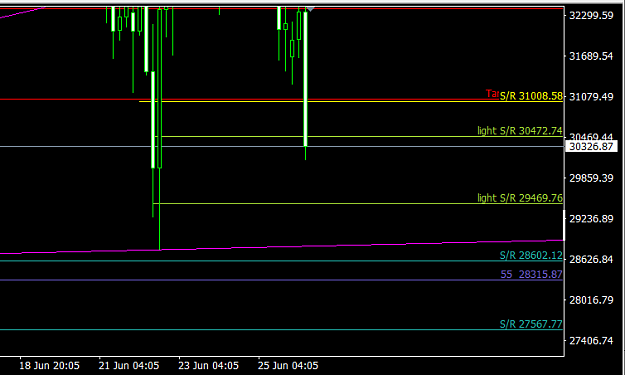Click the yellow S/R 31008.58 label
Viewport: 625px width, 375px height.
(x=531, y=96)
